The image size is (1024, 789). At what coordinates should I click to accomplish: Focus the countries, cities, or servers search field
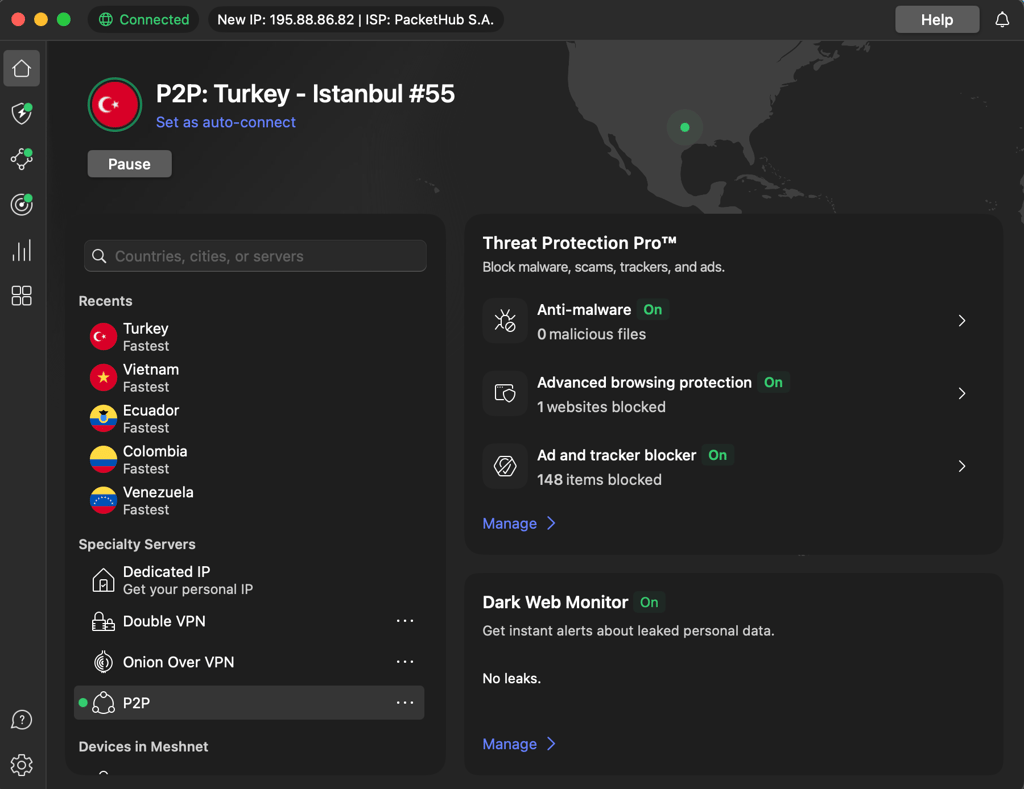coord(255,256)
